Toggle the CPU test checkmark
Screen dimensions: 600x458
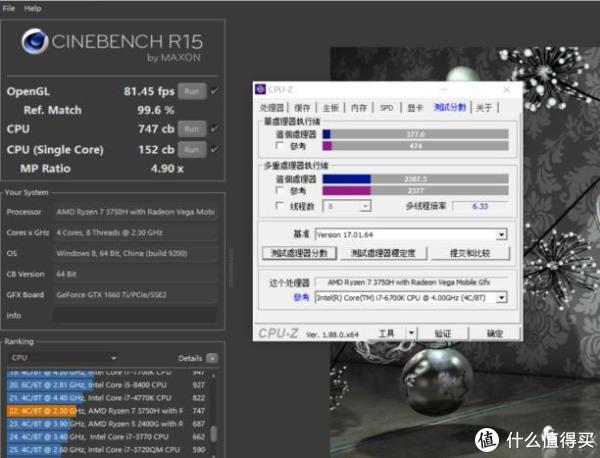tap(214, 129)
